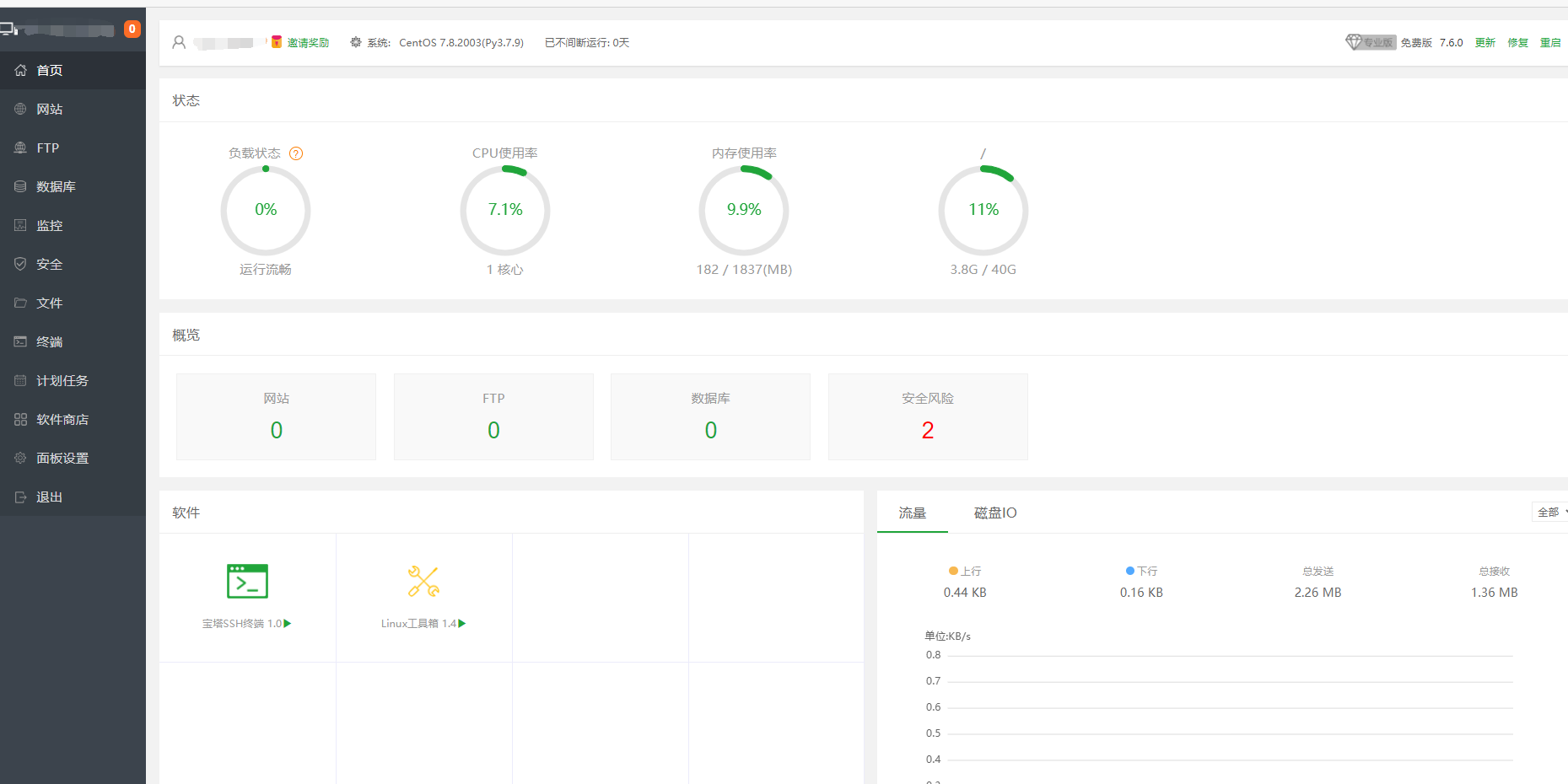Click the 总发送 value 2.26 MB
This screenshot has width=1568, height=784.
point(1318,593)
